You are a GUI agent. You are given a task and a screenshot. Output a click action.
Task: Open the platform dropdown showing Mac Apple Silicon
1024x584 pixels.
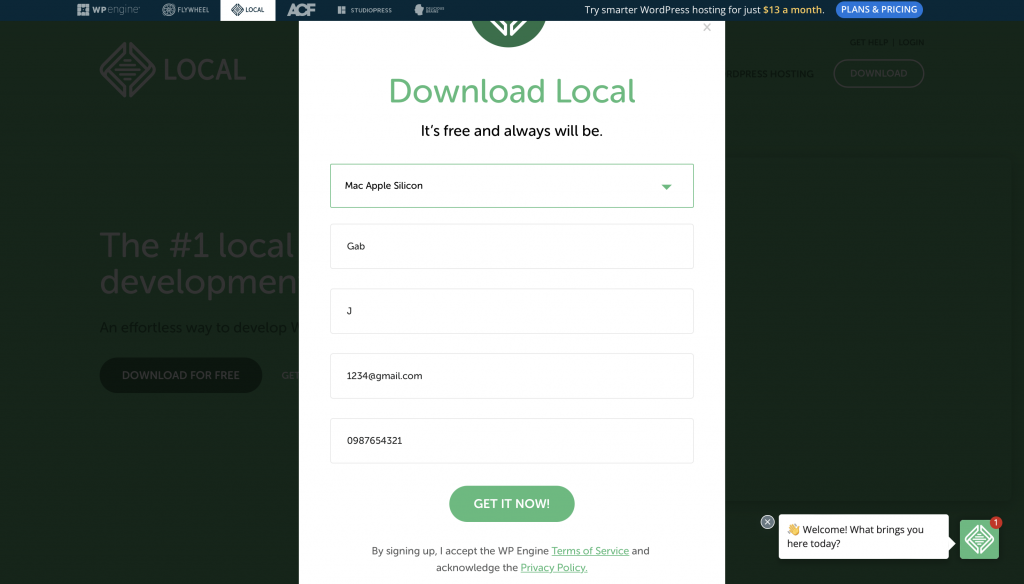(x=511, y=186)
